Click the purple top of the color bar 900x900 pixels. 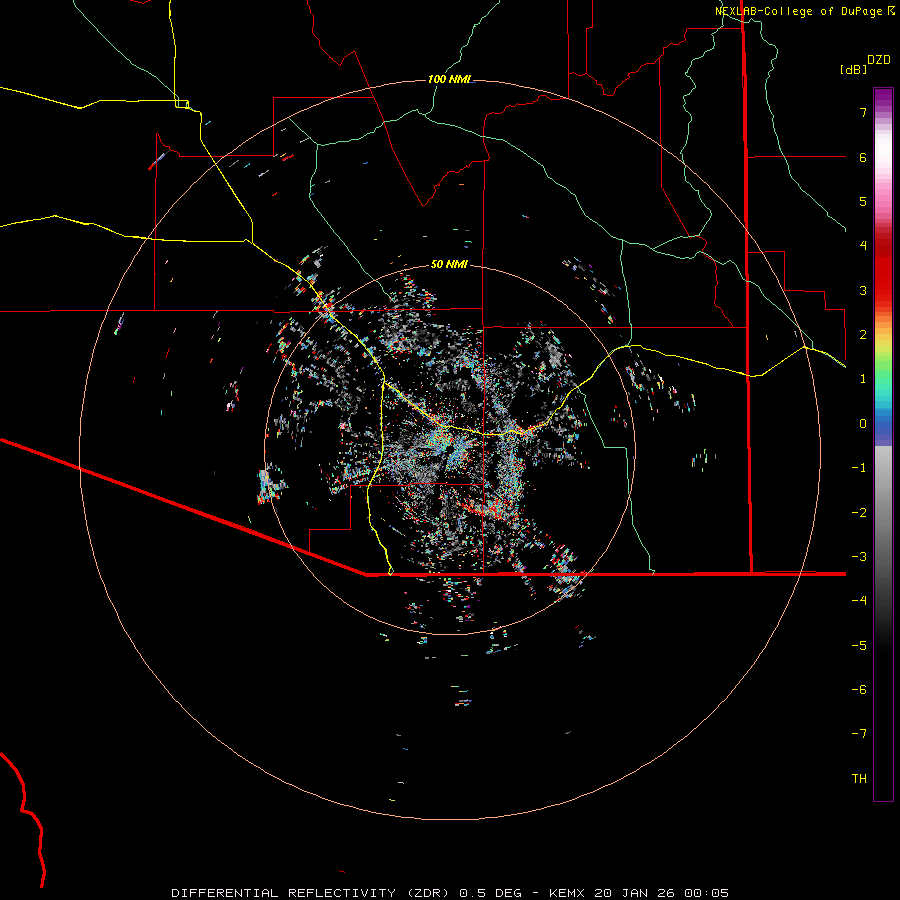(882, 96)
